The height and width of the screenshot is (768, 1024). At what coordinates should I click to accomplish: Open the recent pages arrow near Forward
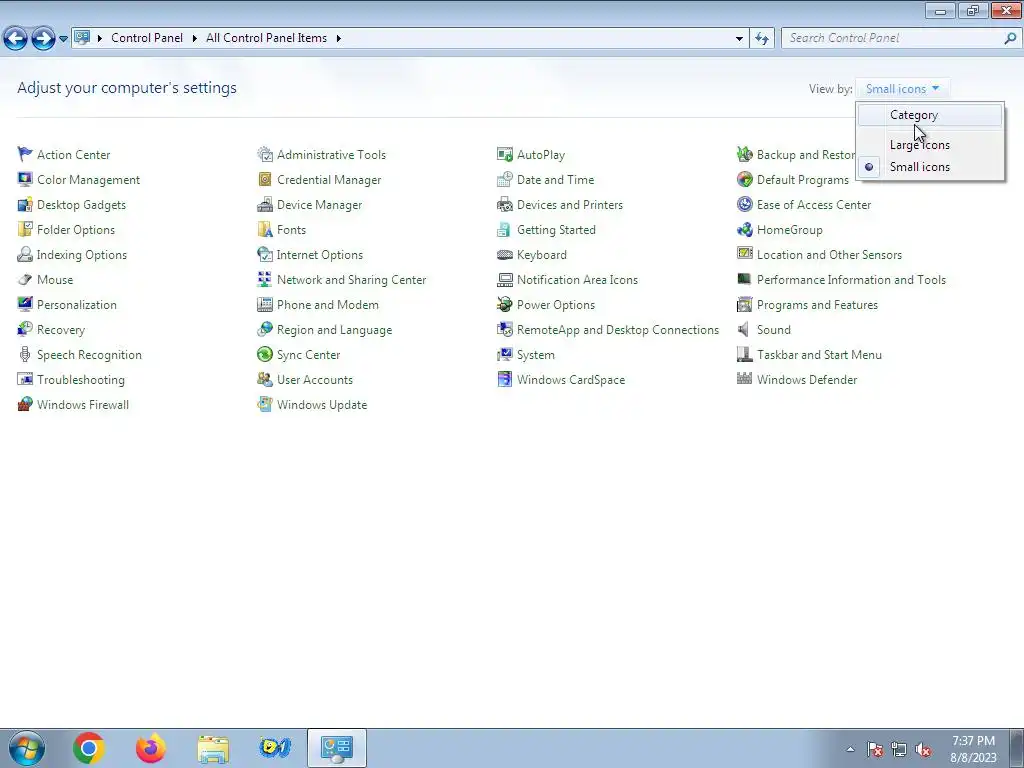point(63,39)
